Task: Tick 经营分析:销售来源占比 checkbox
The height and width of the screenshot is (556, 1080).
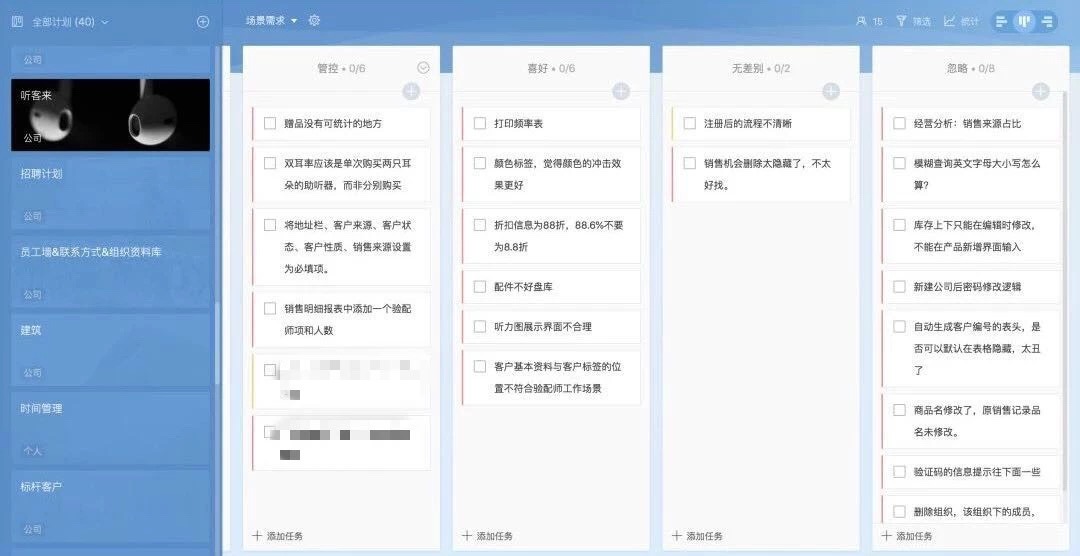Action: [900, 123]
